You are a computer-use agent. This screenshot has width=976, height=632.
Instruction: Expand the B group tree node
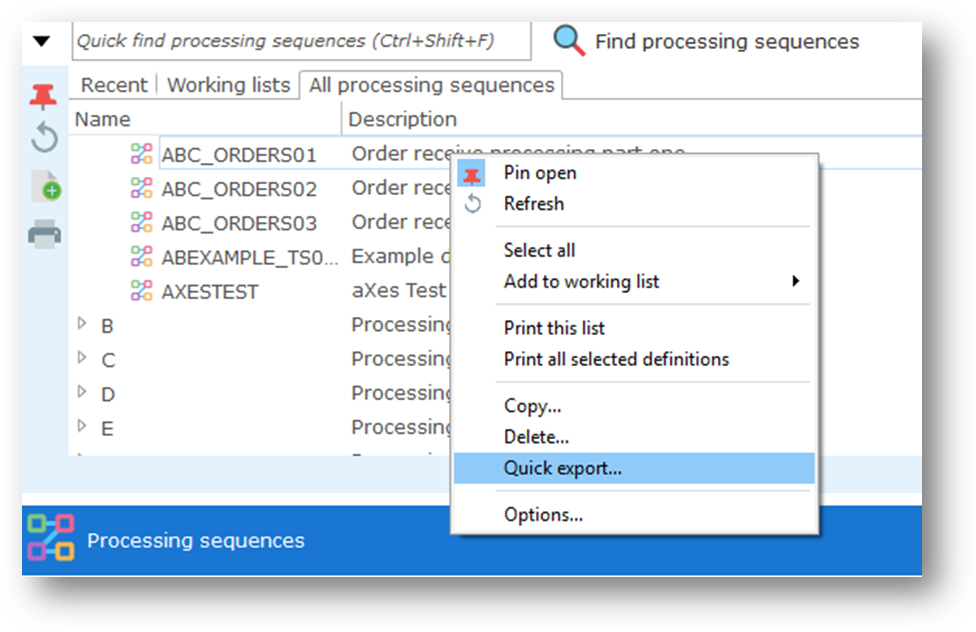coord(83,324)
